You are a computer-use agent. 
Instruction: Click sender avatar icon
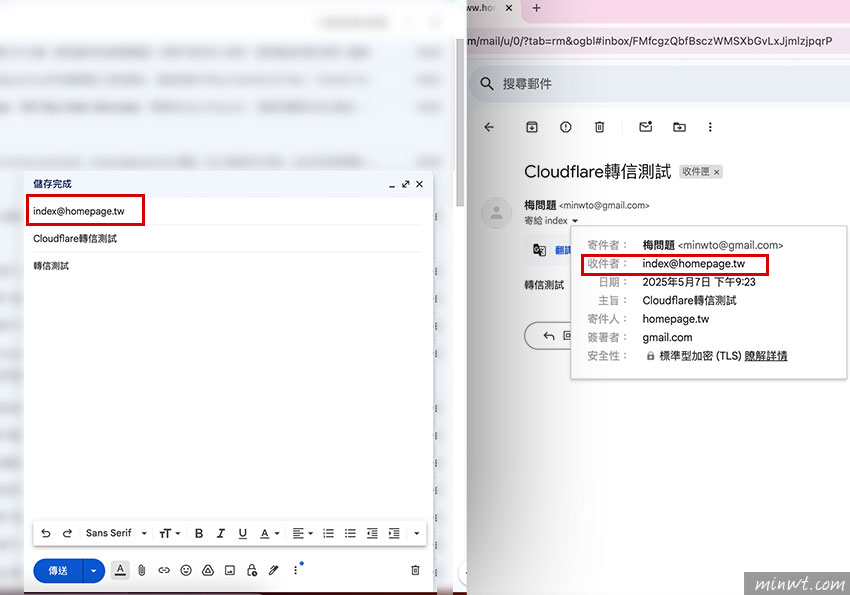(497, 213)
